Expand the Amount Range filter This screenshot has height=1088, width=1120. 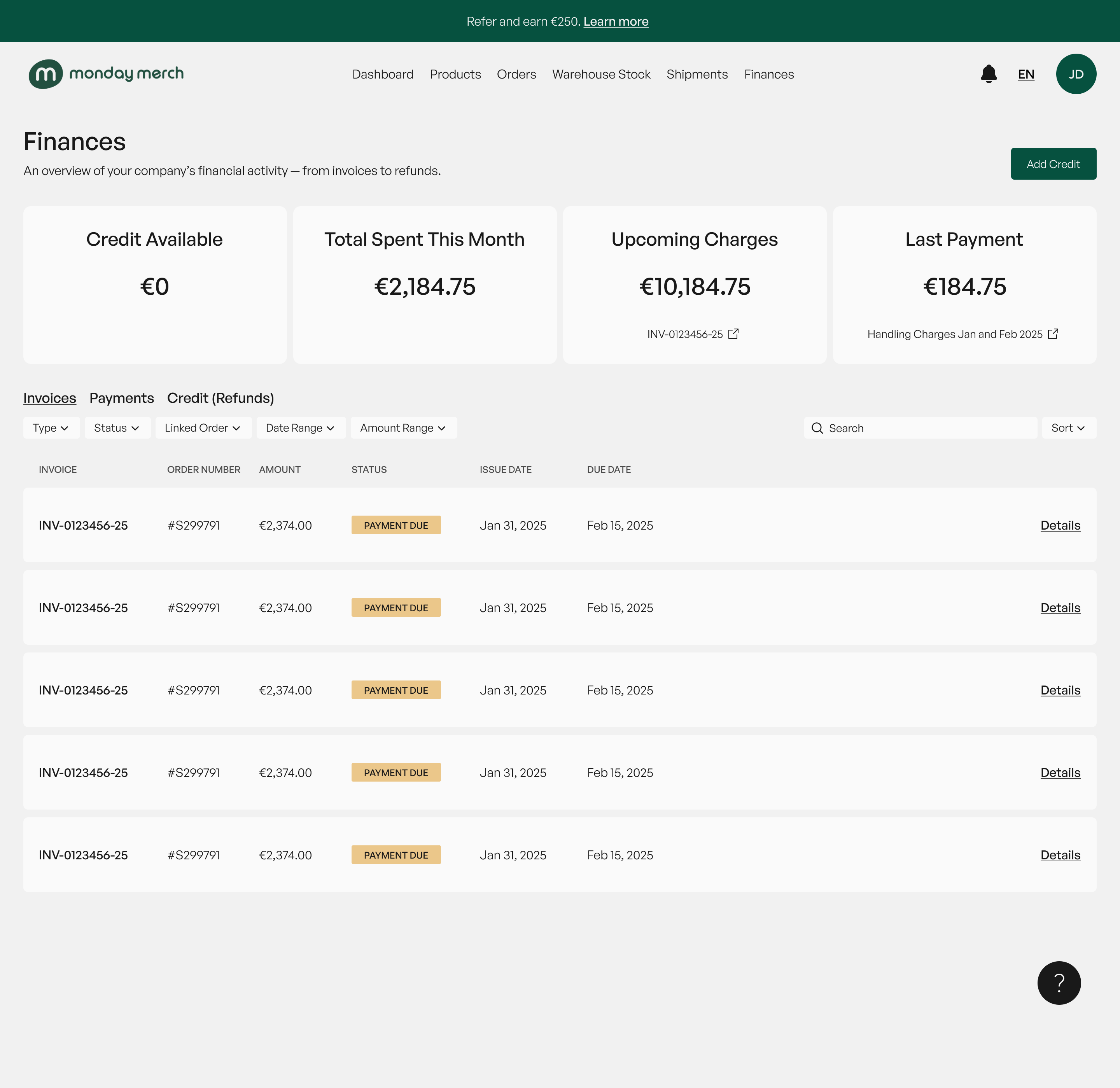coord(403,427)
